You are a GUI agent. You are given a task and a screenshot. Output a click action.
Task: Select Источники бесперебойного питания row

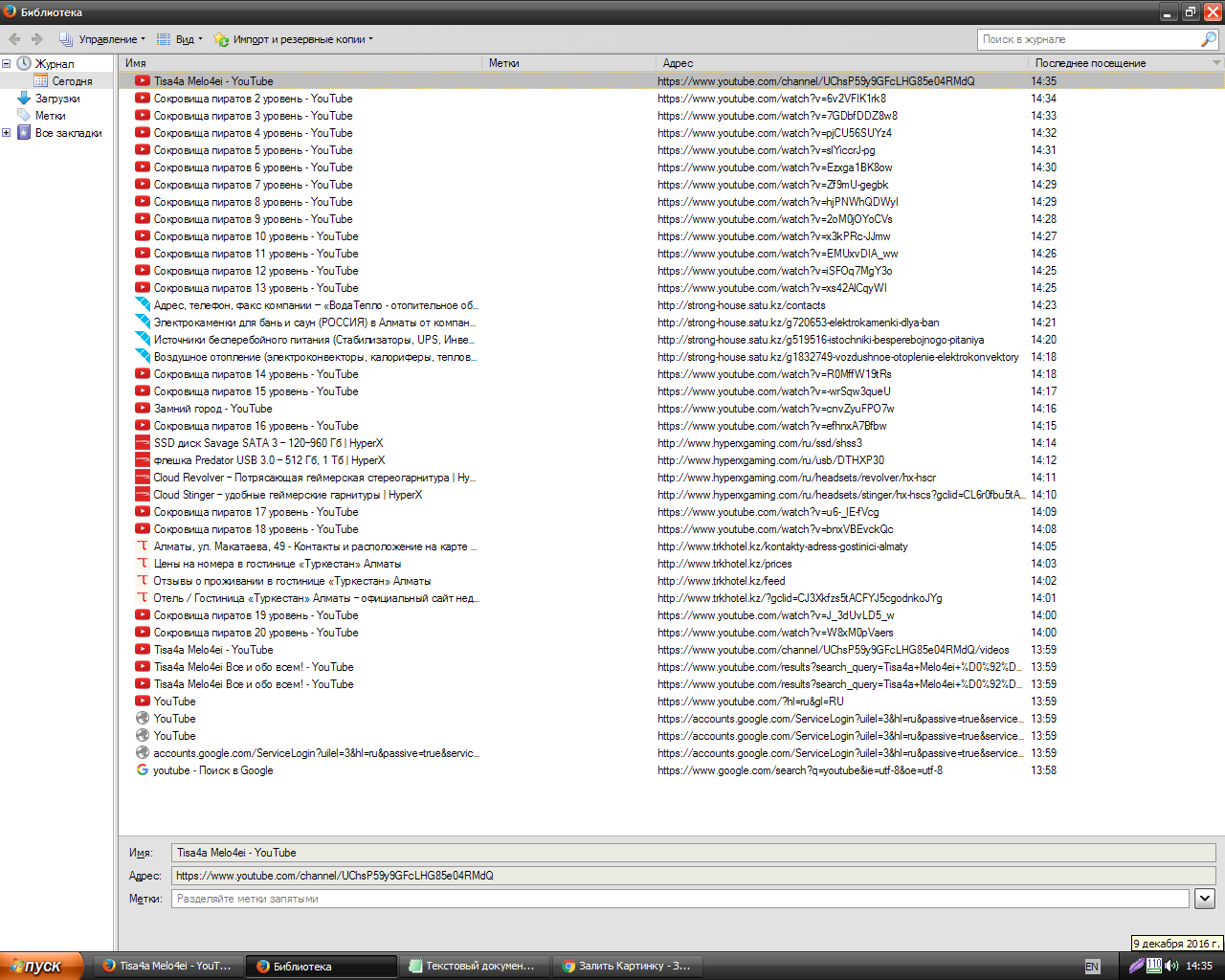point(671,340)
